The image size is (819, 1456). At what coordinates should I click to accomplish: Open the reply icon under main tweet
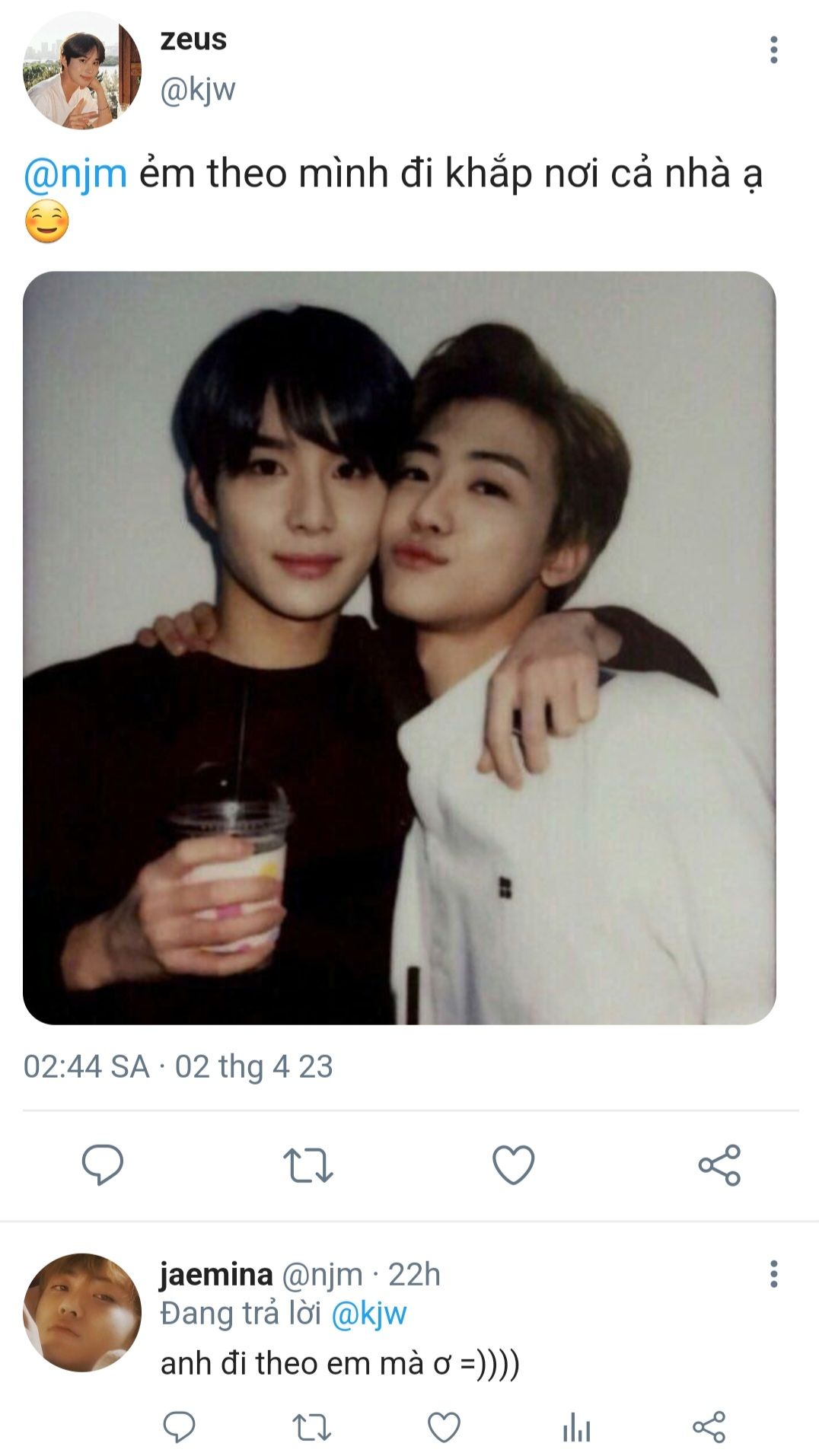pos(102,1164)
